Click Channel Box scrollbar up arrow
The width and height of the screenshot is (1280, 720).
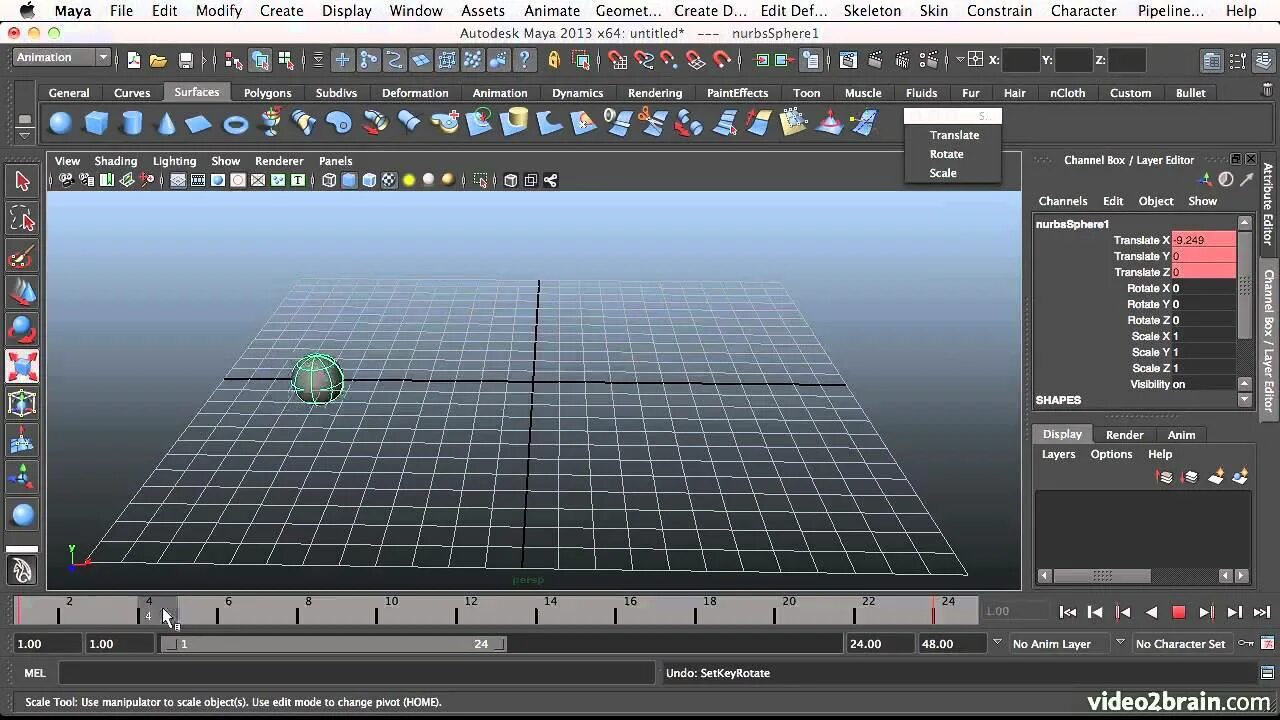1245,223
